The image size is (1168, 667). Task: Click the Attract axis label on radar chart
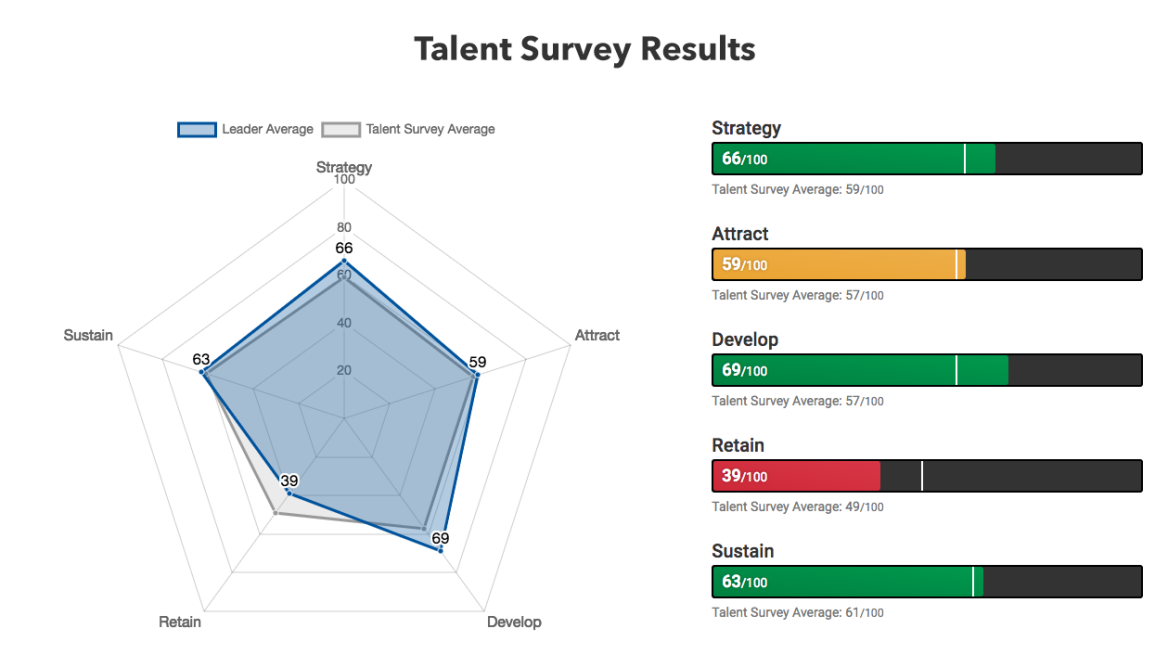pos(597,335)
